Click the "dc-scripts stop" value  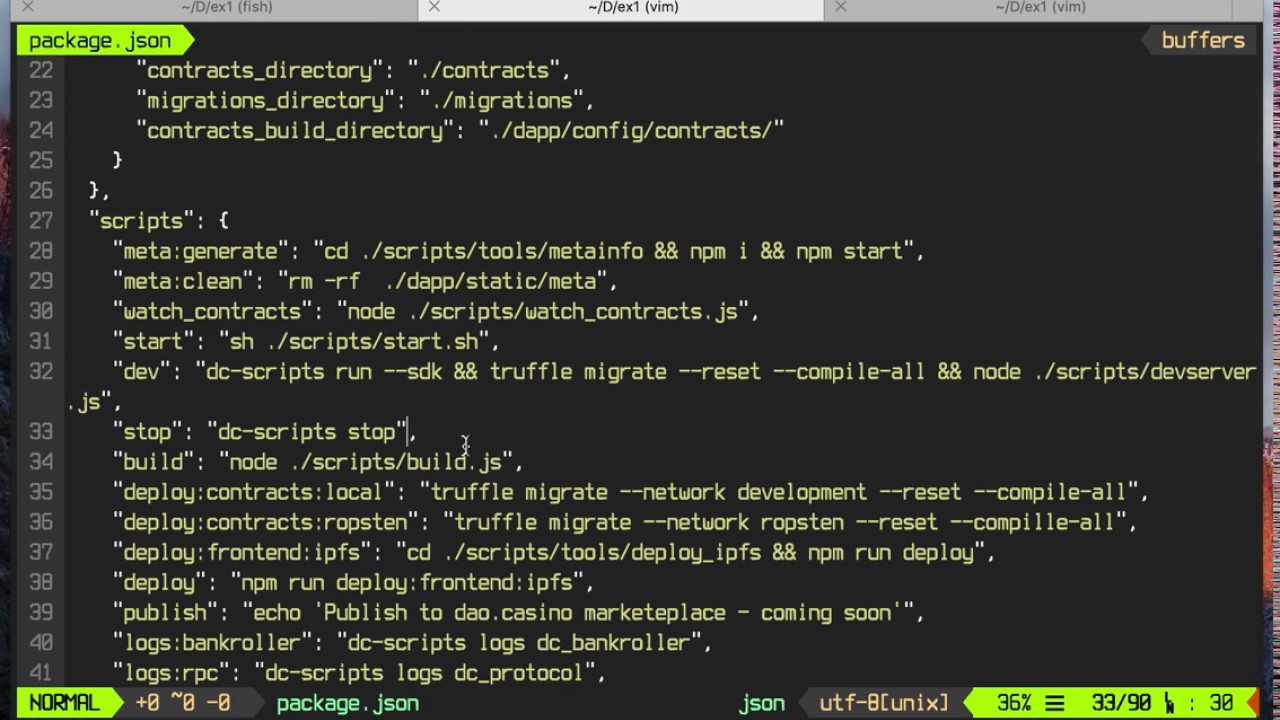tap(307, 432)
